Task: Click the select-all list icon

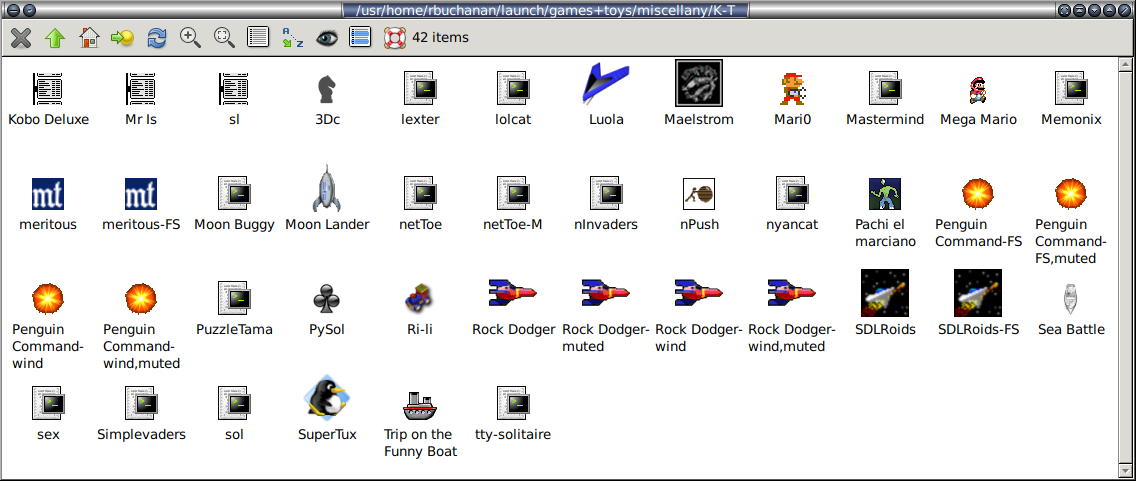Action: click(360, 37)
